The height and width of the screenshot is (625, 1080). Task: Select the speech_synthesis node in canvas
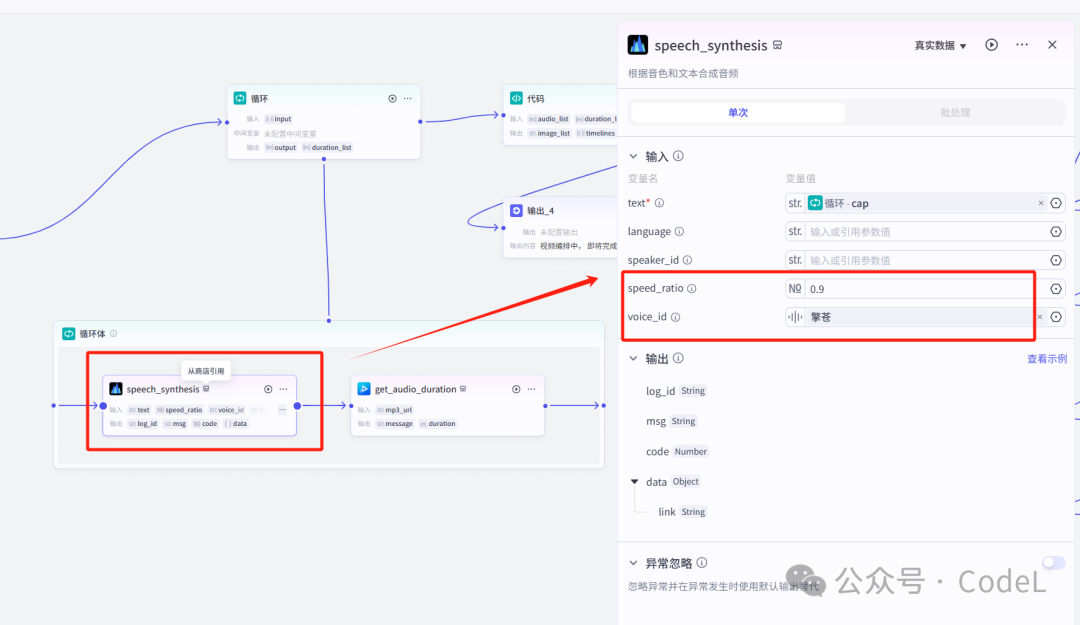[x=200, y=406]
